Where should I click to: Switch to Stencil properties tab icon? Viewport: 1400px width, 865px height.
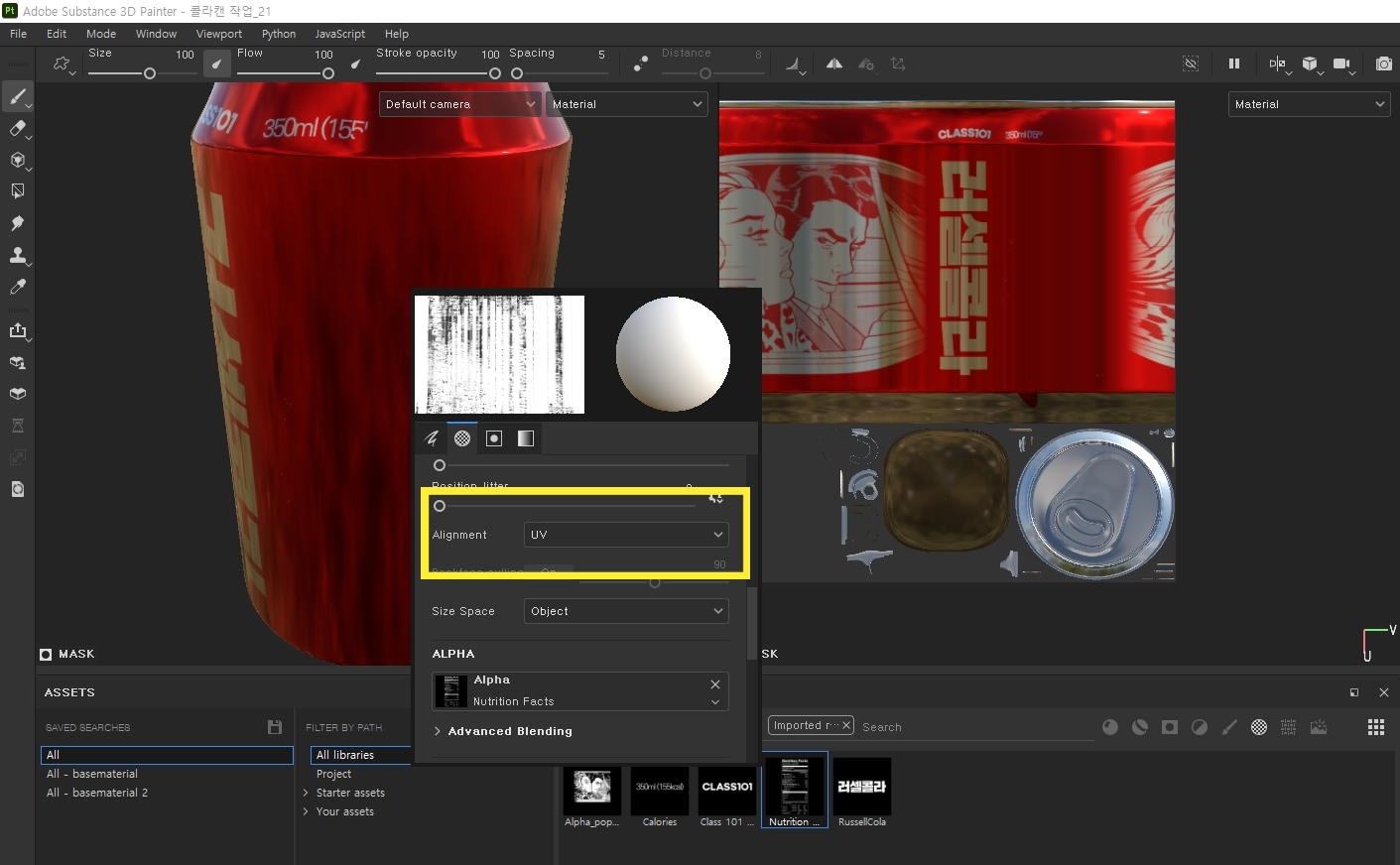tap(494, 438)
